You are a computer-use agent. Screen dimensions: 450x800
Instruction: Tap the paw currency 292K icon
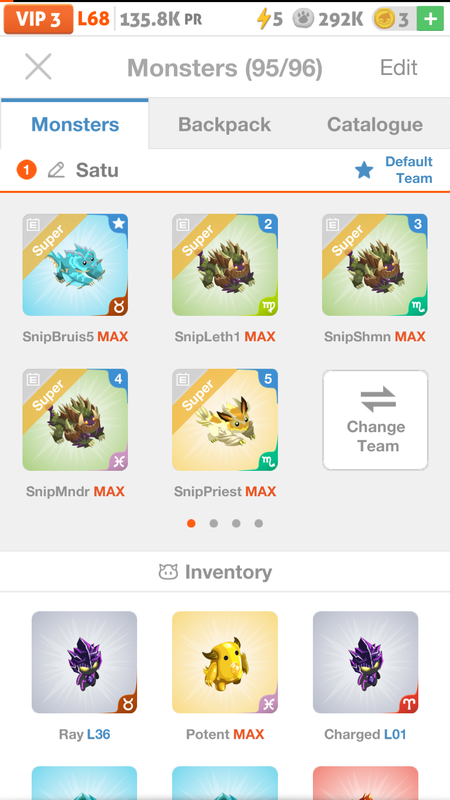pyautogui.click(x=303, y=19)
